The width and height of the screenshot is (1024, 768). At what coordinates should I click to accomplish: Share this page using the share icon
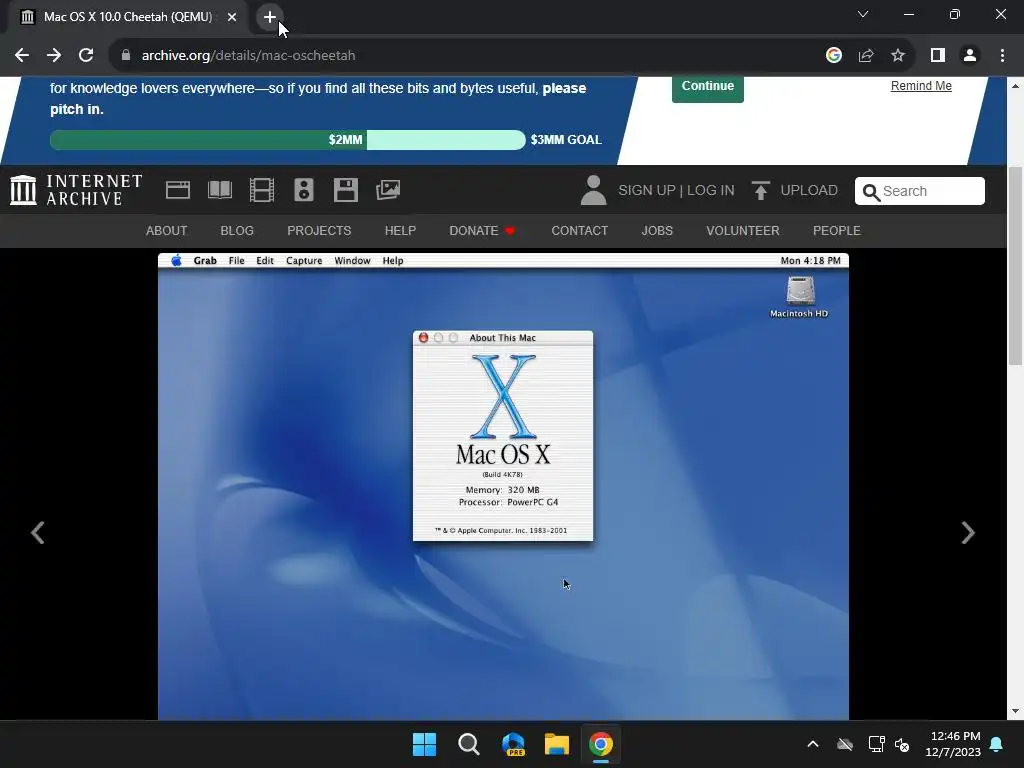[x=866, y=56]
